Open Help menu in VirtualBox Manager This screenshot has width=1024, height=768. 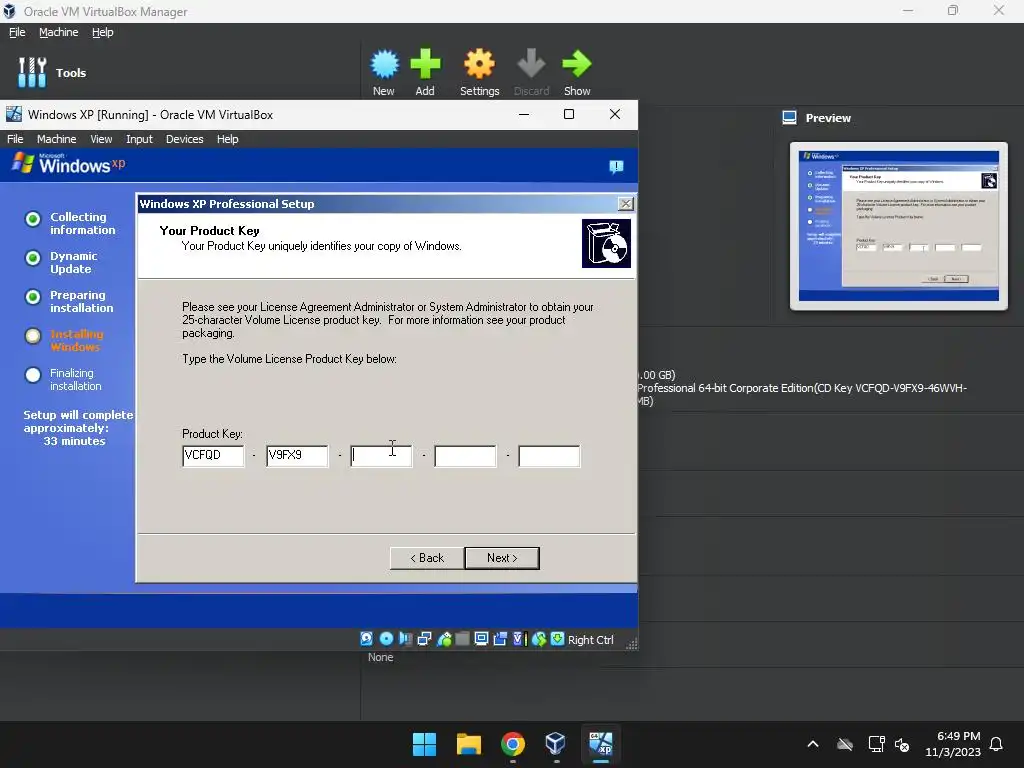pos(103,32)
